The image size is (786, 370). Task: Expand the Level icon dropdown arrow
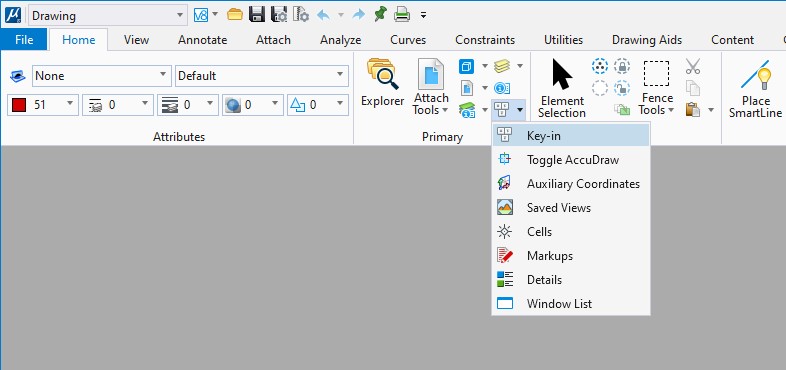[x=520, y=66]
